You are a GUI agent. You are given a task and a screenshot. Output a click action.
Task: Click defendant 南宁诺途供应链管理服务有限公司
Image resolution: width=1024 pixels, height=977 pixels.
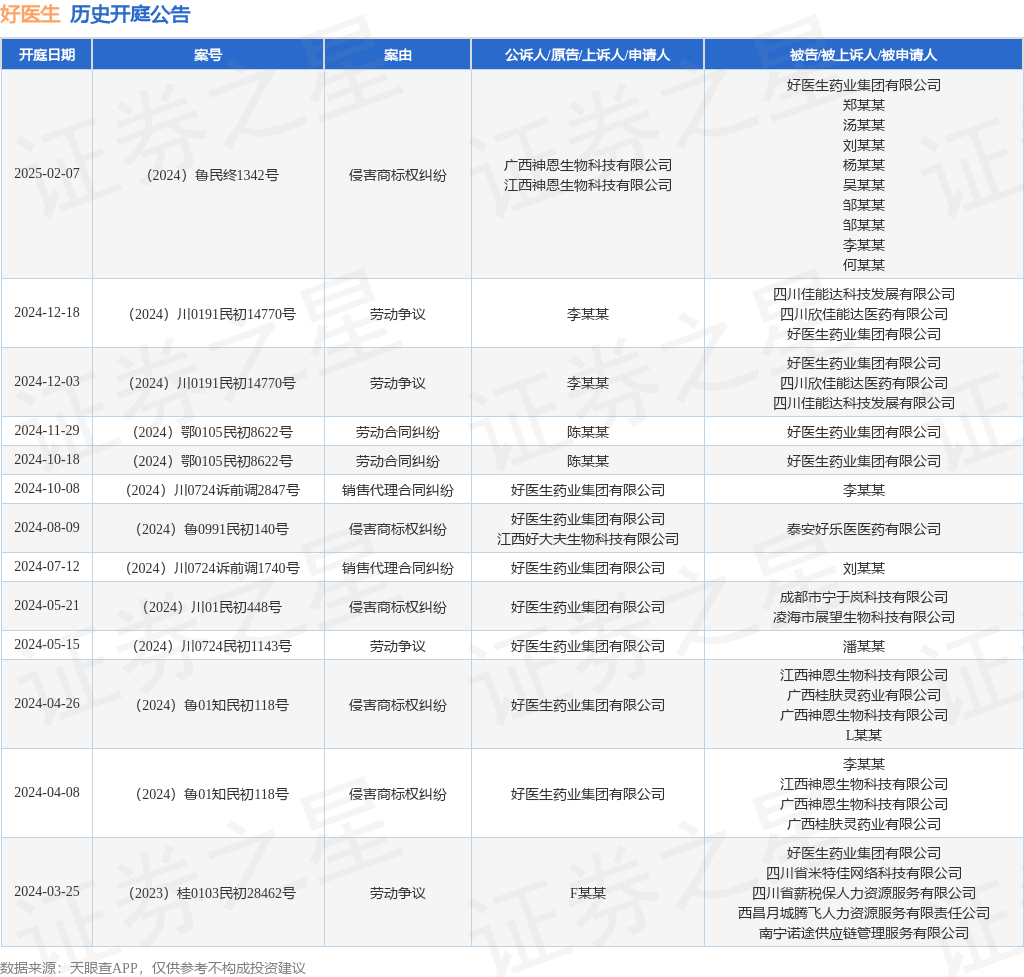pyautogui.click(x=863, y=933)
